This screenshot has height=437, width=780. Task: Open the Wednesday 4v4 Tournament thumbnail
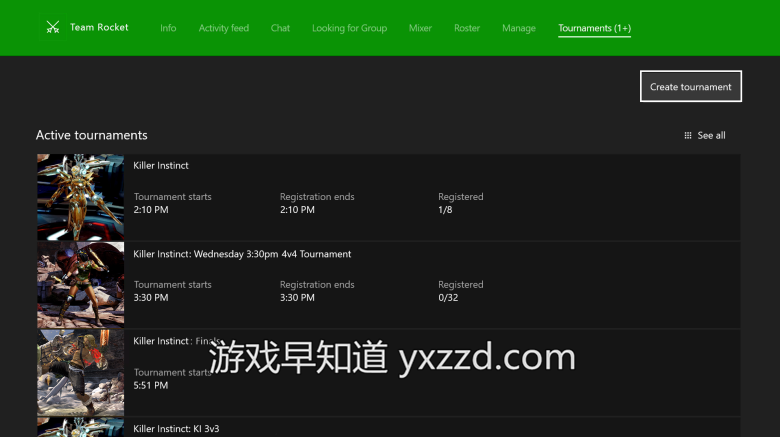(81, 285)
